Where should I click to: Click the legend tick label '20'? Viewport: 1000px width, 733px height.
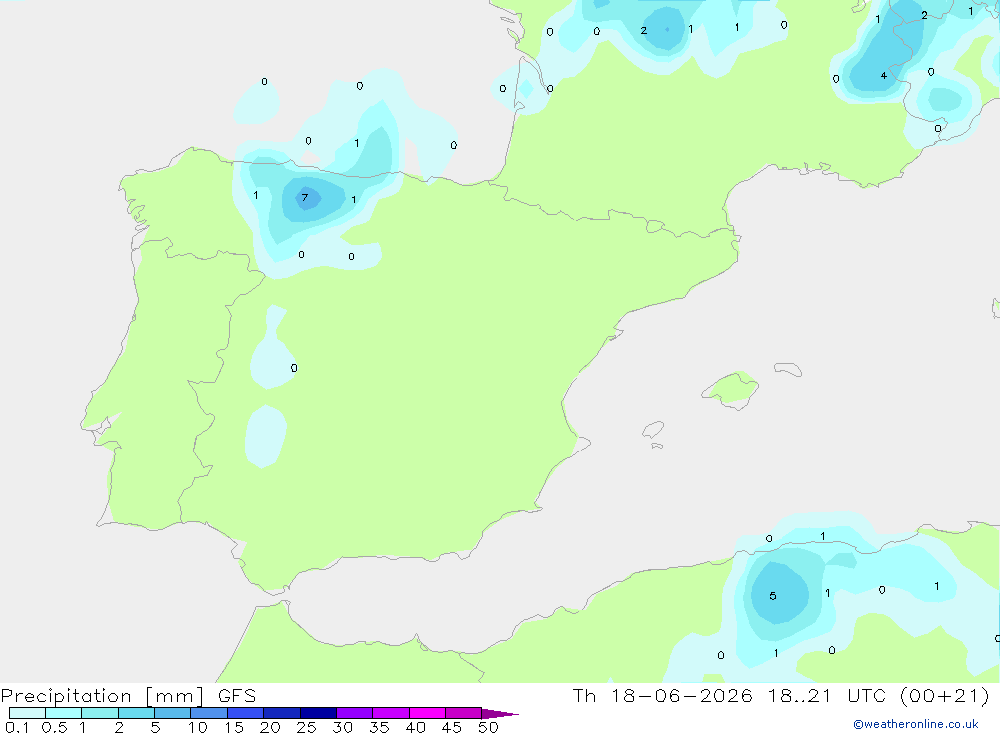tap(270, 727)
